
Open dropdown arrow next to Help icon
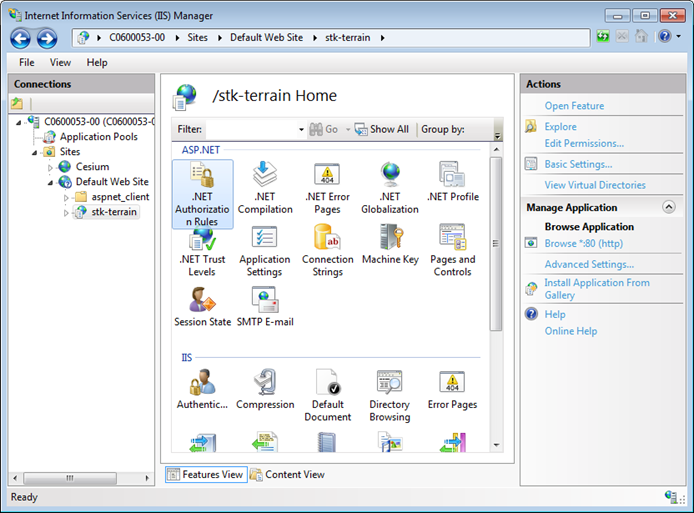click(x=679, y=36)
